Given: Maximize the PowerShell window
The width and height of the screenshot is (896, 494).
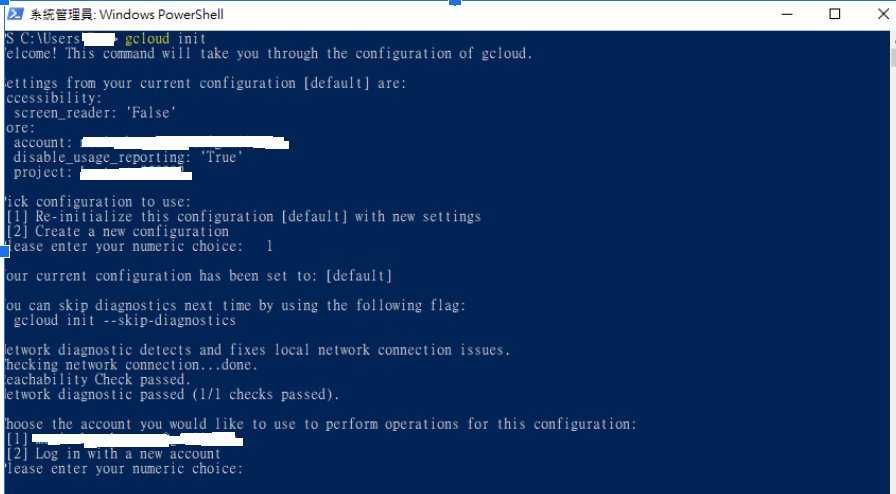Looking at the screenshot, I should pyautogui.click(x=834, y=14).
